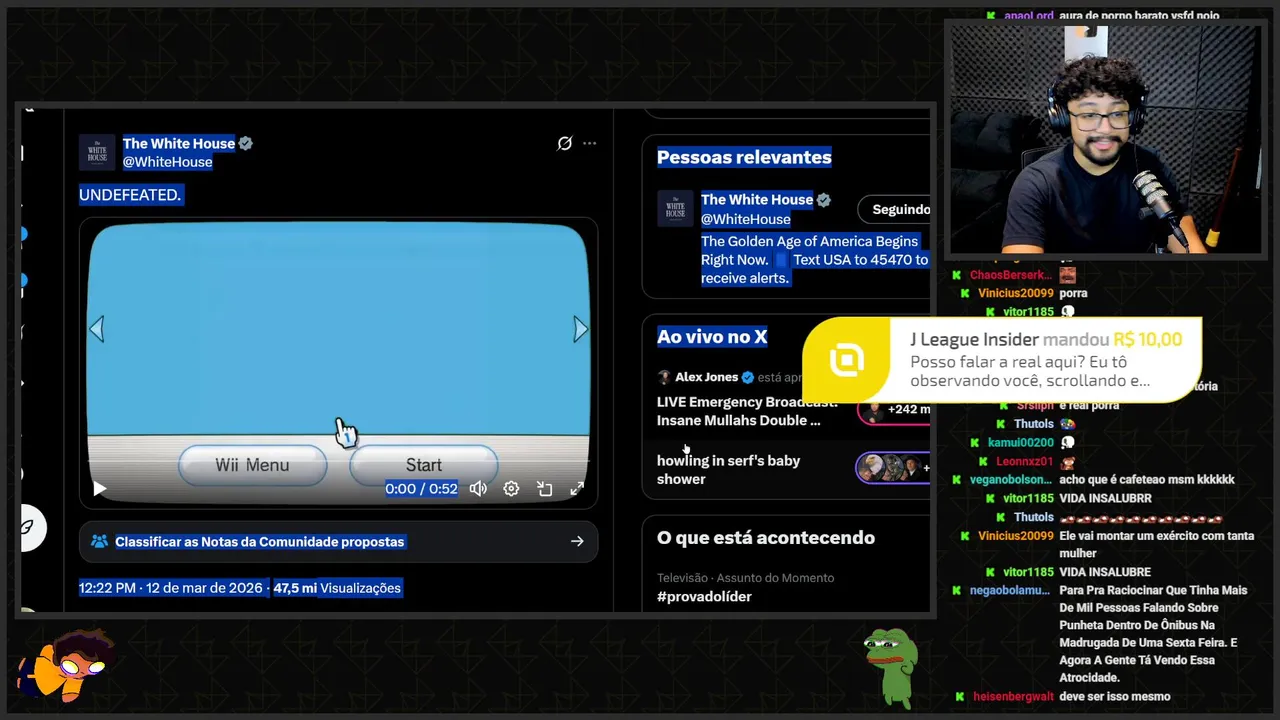Click the video's left arrow

pos(97,329)
